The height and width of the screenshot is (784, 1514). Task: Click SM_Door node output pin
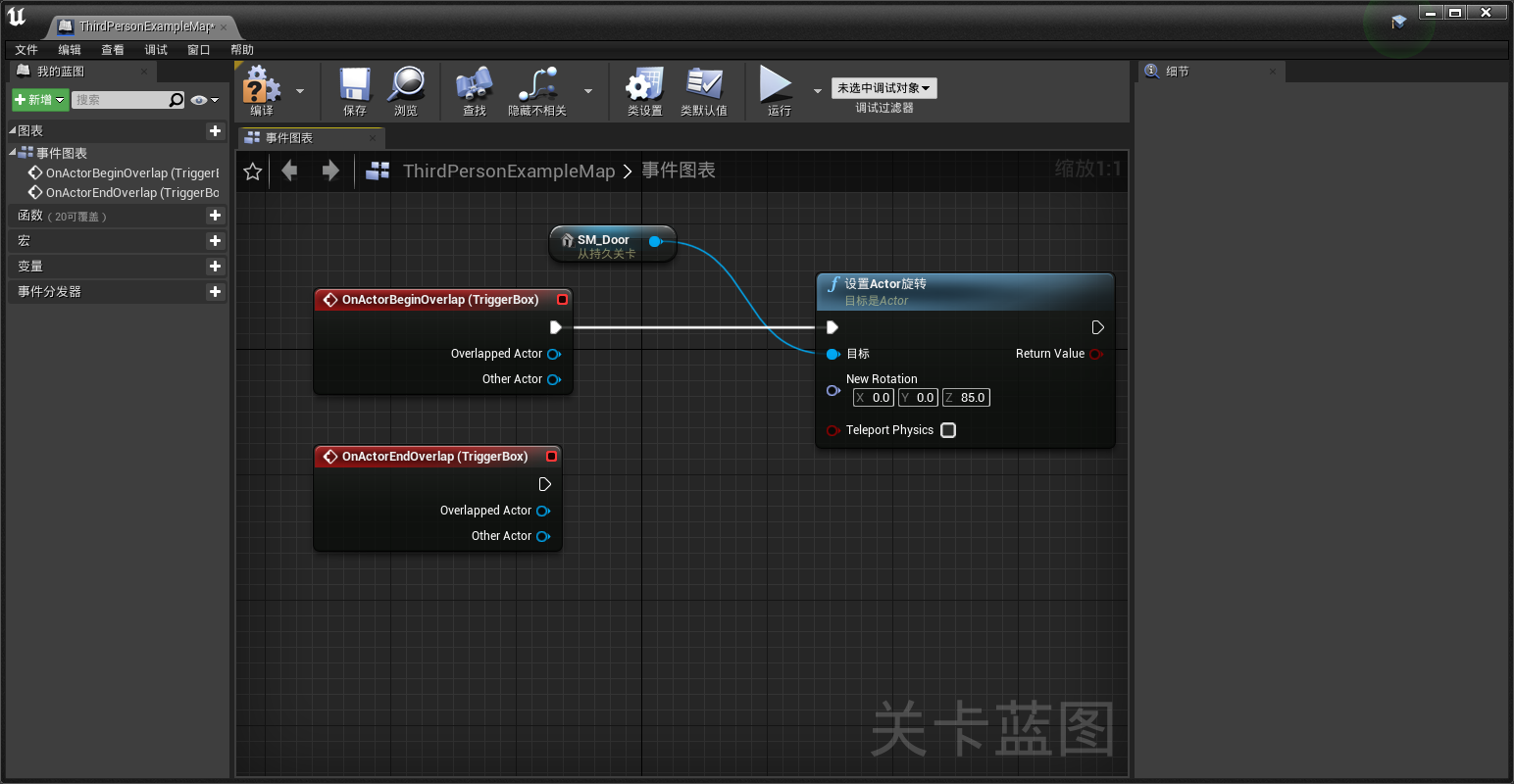pyautogui.click(x=656, y=241)
